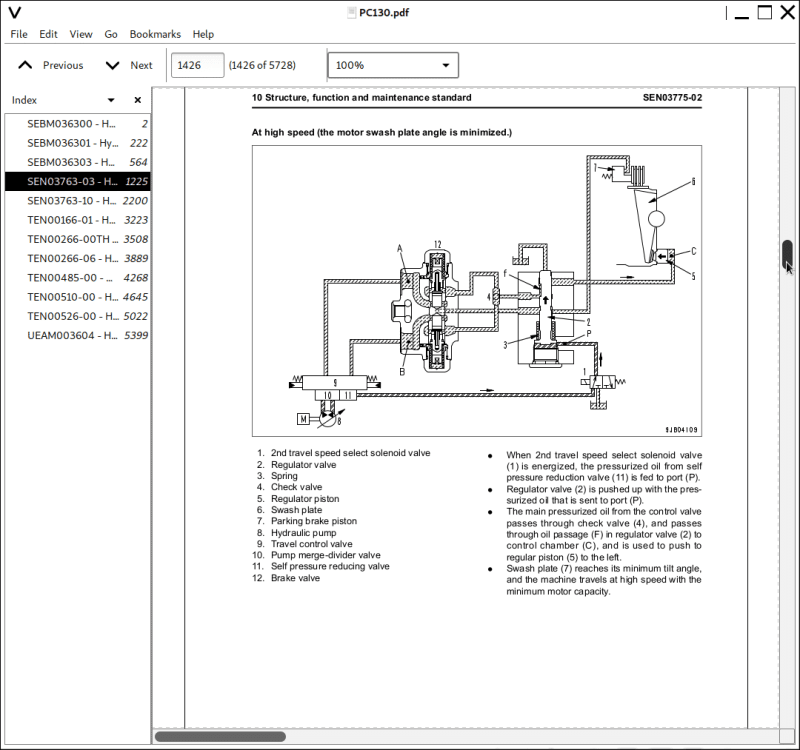The height and width of the screenshot is (750, 800).
Task: Select the Next page chevron icon
Action: coord(112,64)
